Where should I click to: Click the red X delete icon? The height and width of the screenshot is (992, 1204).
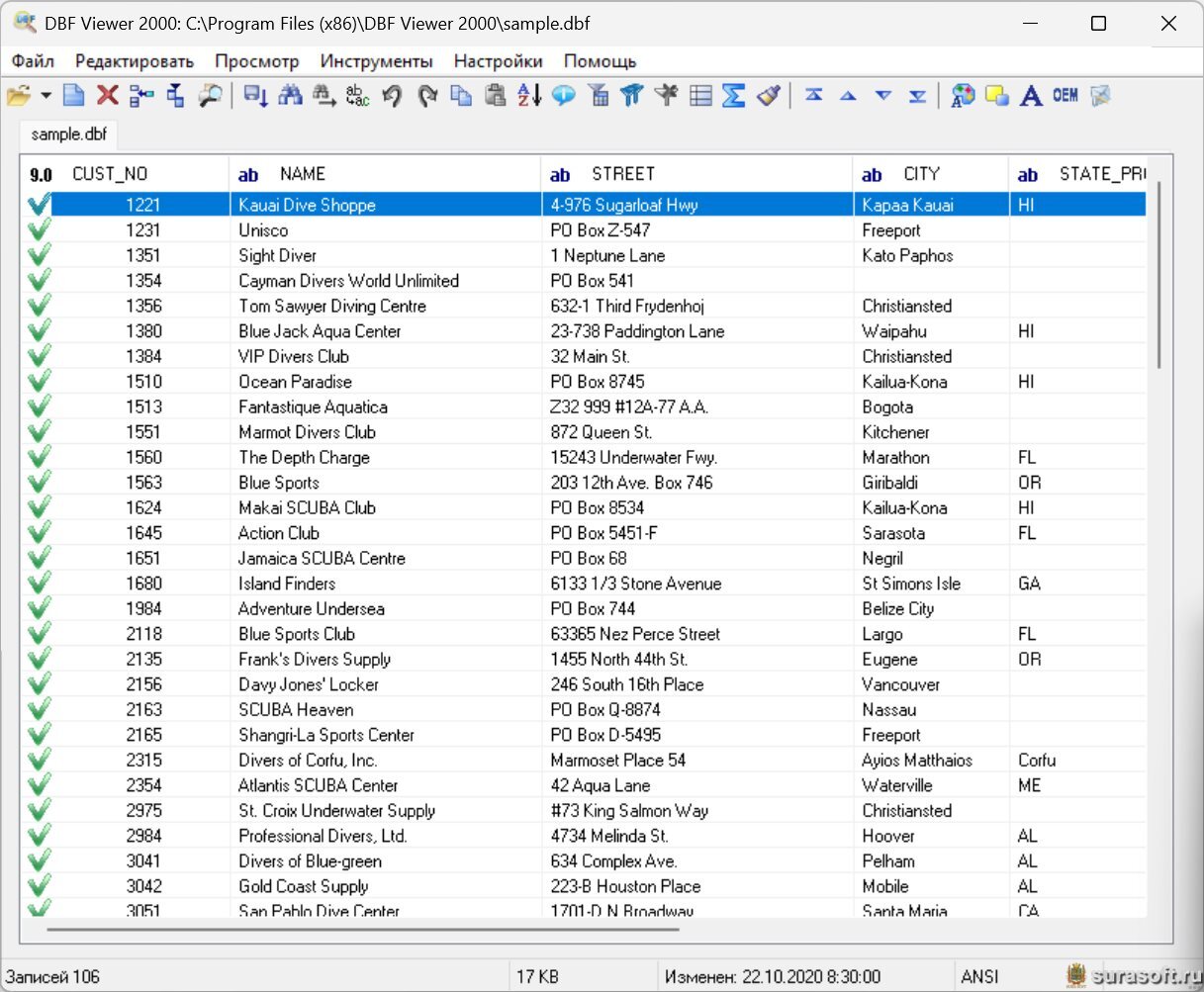tap(108, 96)
